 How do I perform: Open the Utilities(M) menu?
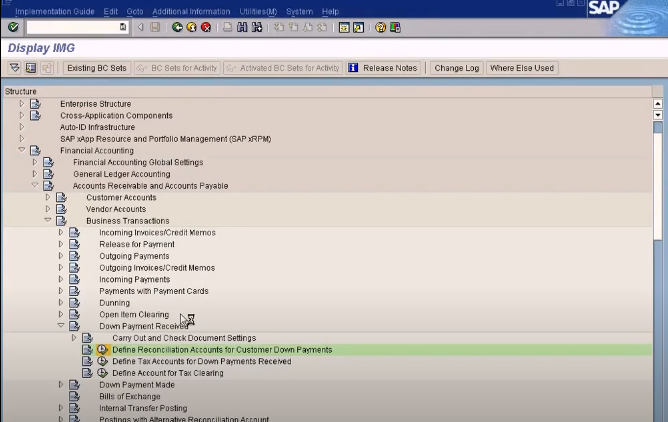(x=258, y=11)
